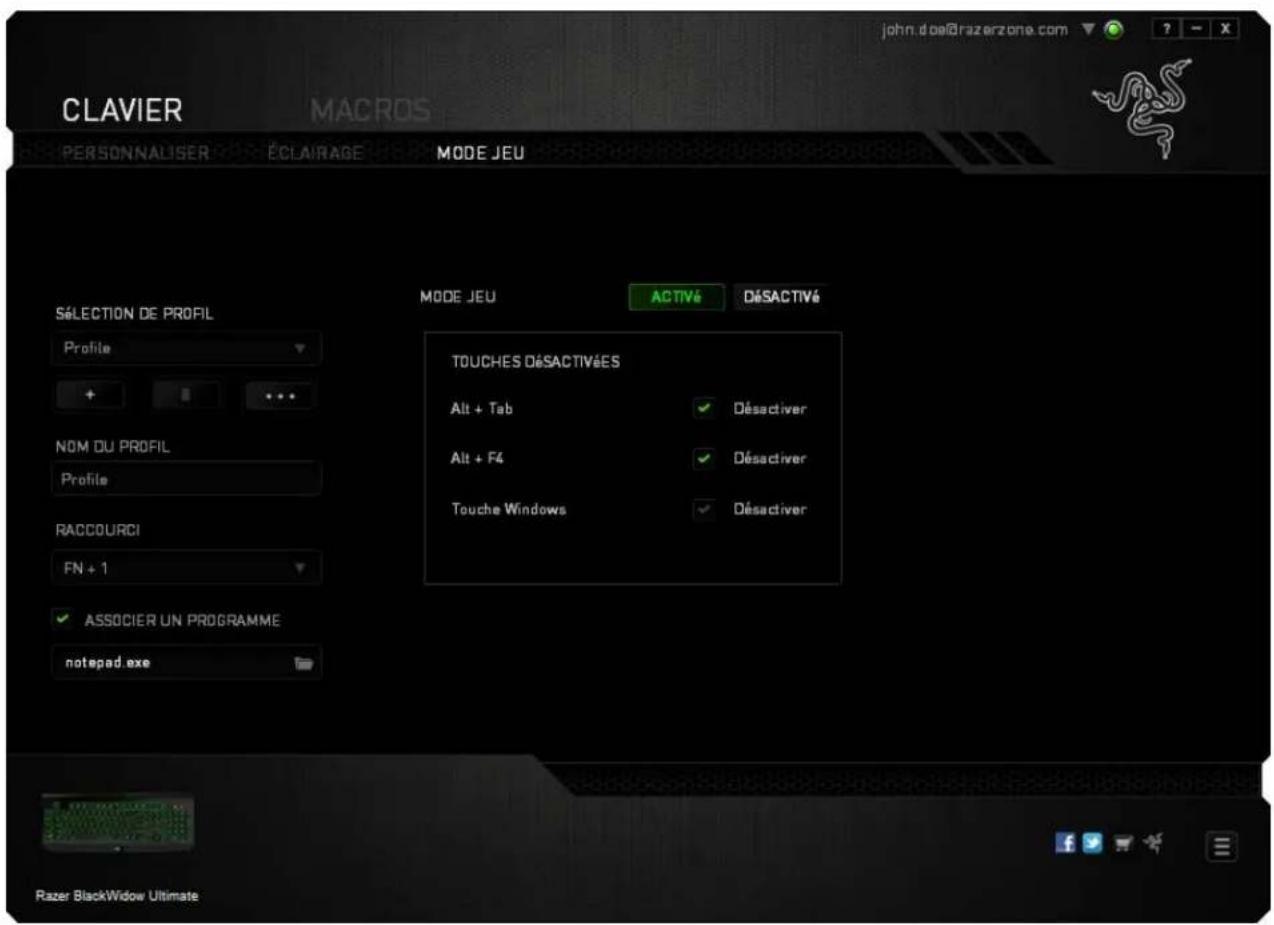The width and height of the screenshot is (1274, 925).
Task: Toggle the Alt + Tab Désactiver checkbox
Action: [704, 409]
